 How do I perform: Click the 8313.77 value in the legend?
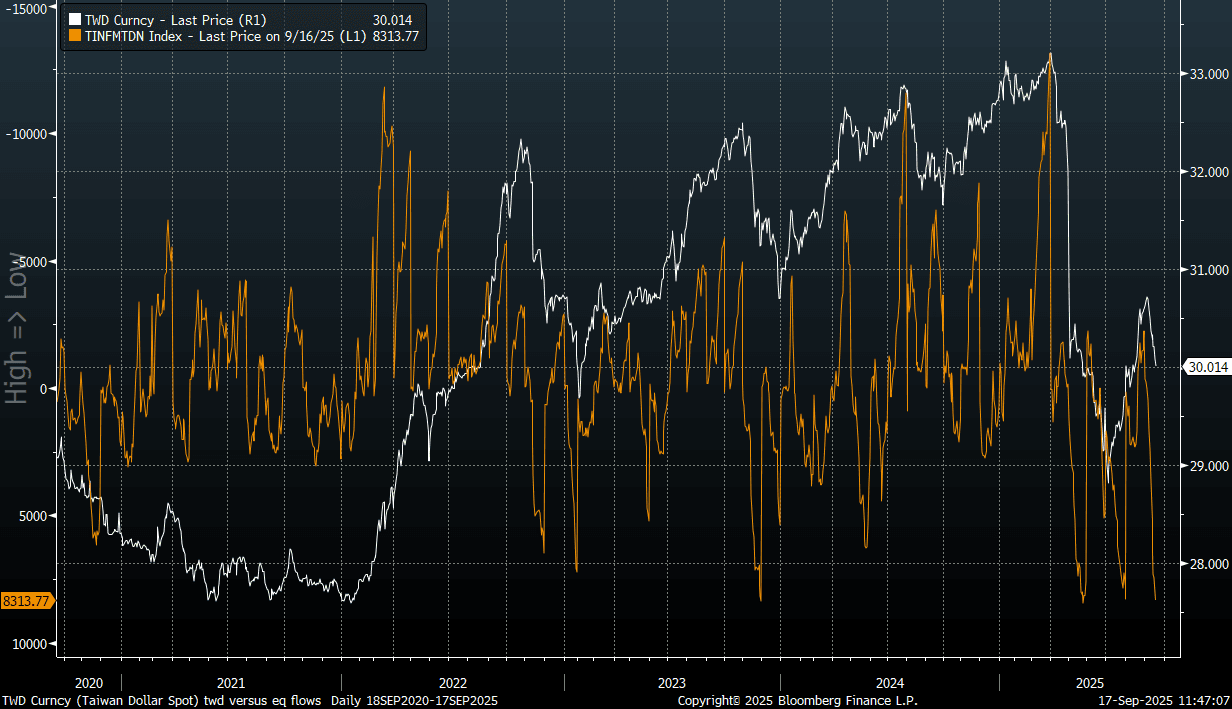point(393,36)
